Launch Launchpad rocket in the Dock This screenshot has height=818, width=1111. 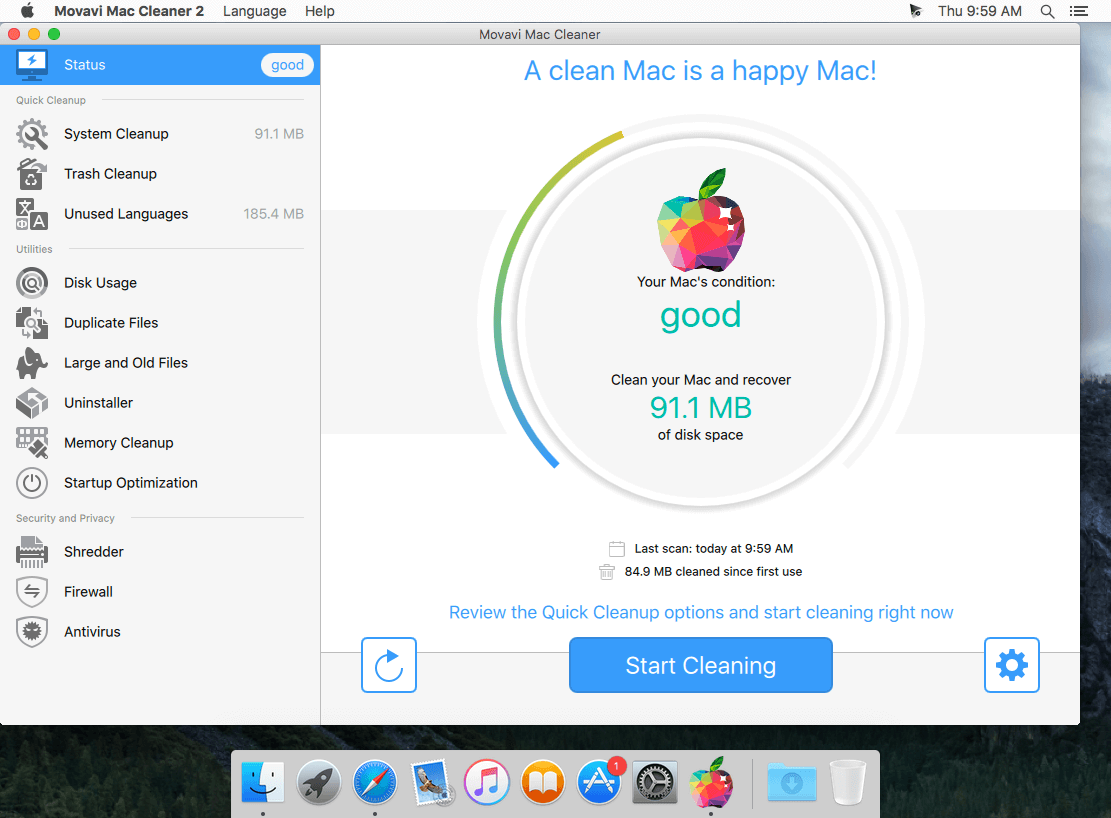coord(318,783)
